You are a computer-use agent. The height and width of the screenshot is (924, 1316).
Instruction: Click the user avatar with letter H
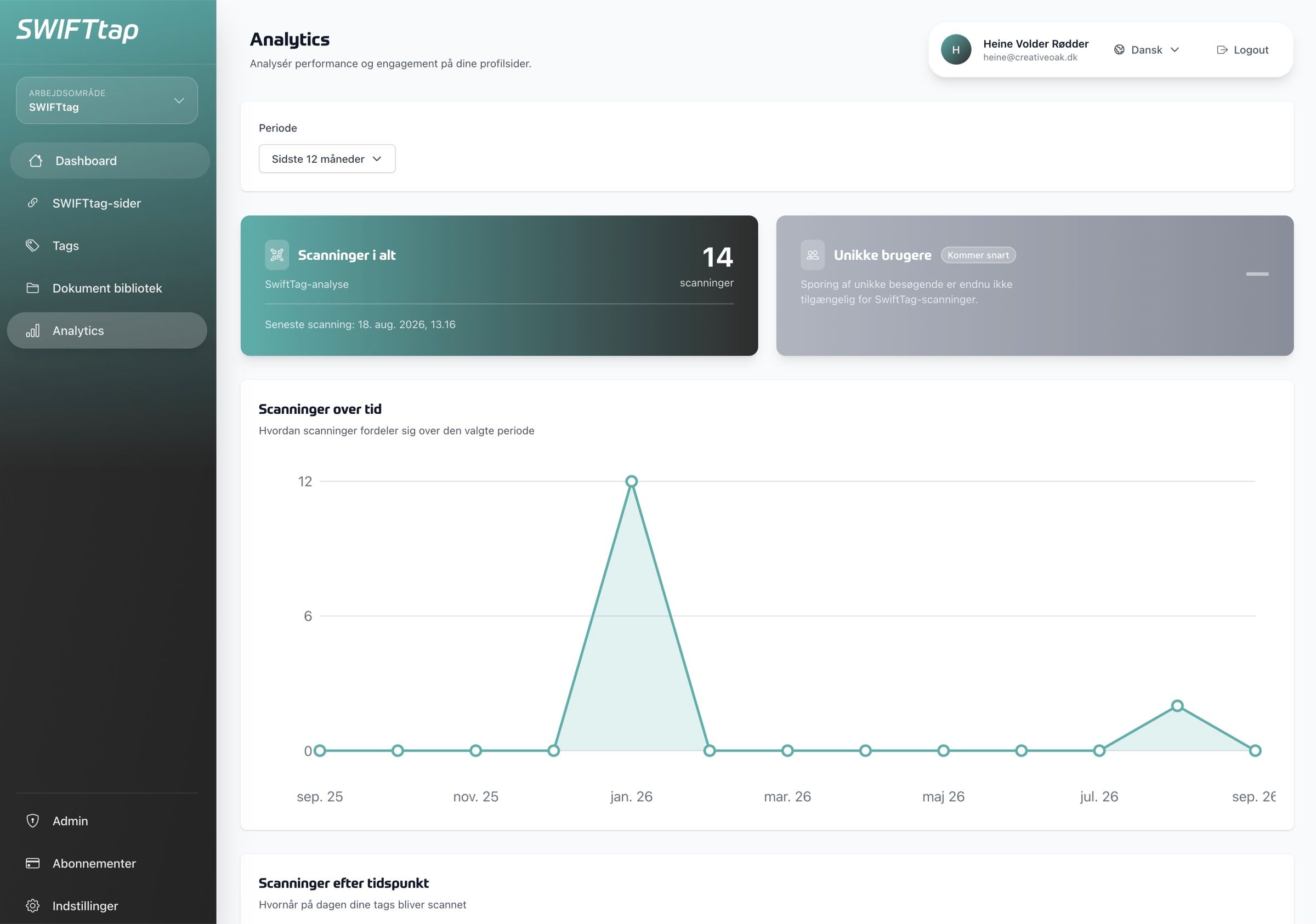(956, 50)
